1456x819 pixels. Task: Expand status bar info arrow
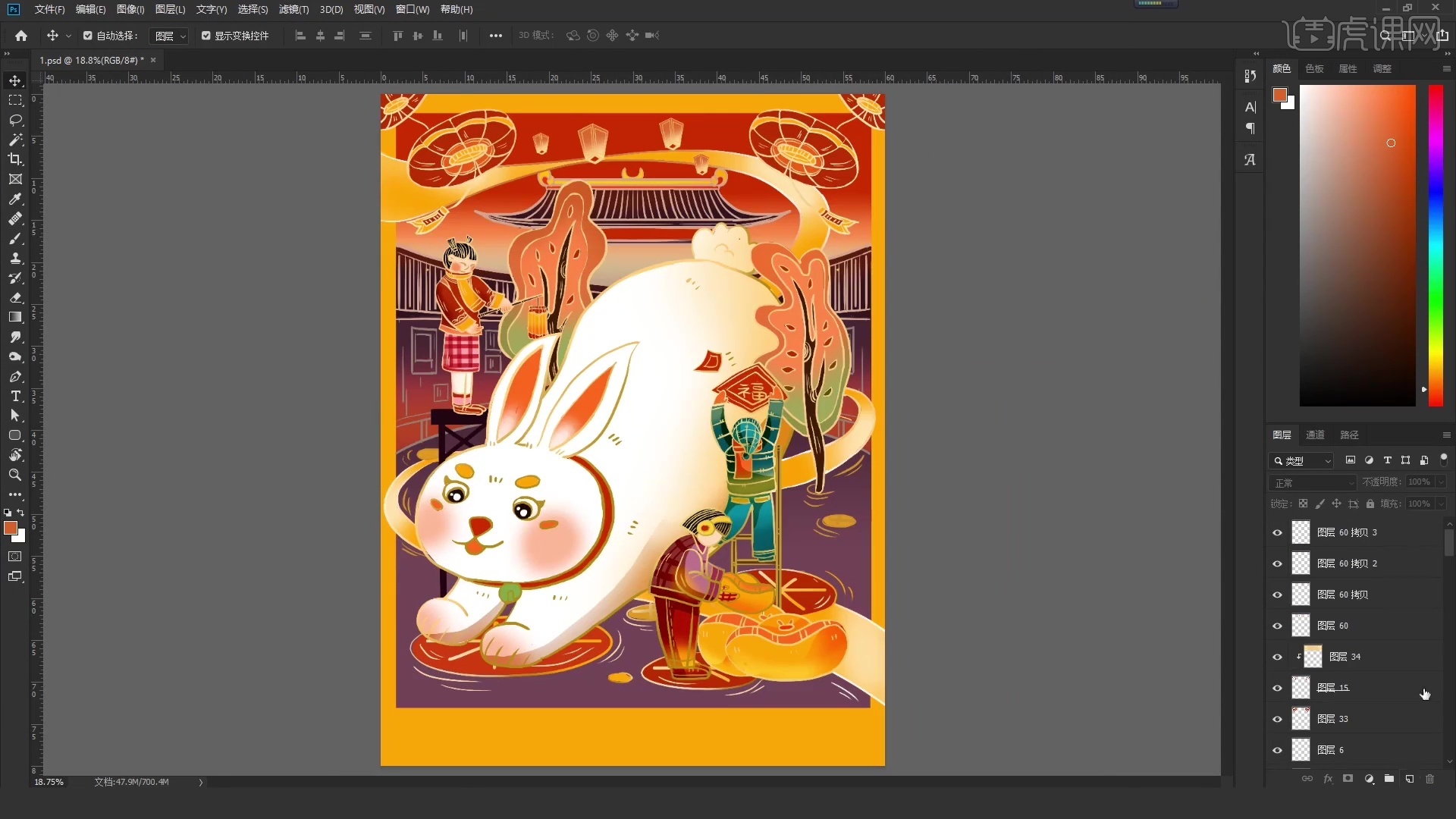(x=201, y=783)
